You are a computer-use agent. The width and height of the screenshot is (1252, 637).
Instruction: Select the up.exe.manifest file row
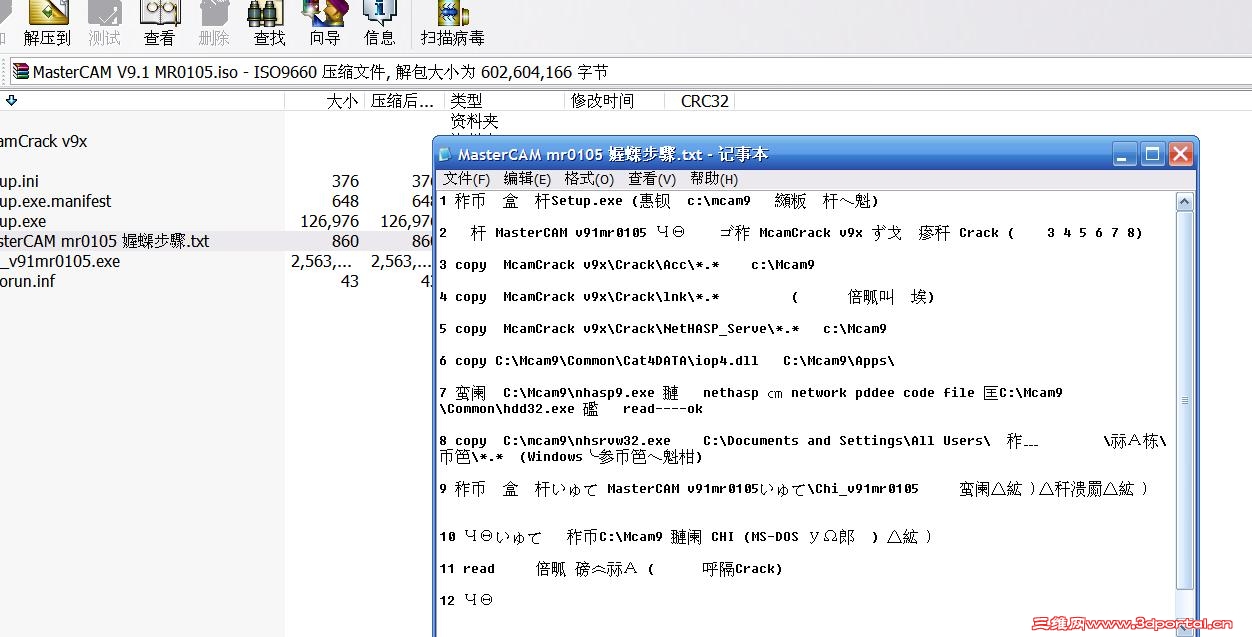pyautogui.click(x=217, y=201)
